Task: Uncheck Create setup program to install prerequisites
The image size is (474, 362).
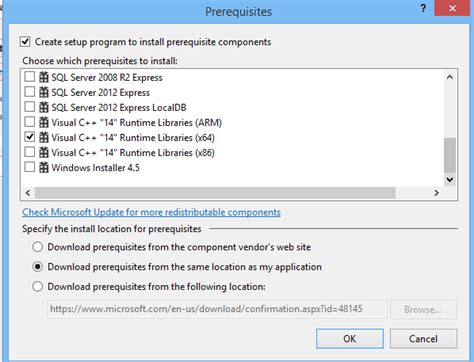Action: [25, 42]
